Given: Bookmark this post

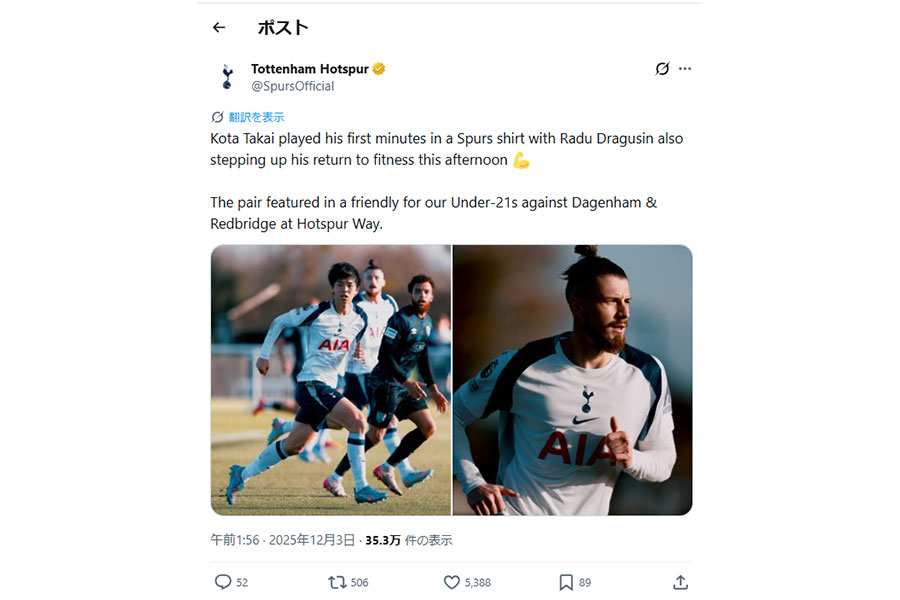Looking at the screenshot, I should (566, 582).
